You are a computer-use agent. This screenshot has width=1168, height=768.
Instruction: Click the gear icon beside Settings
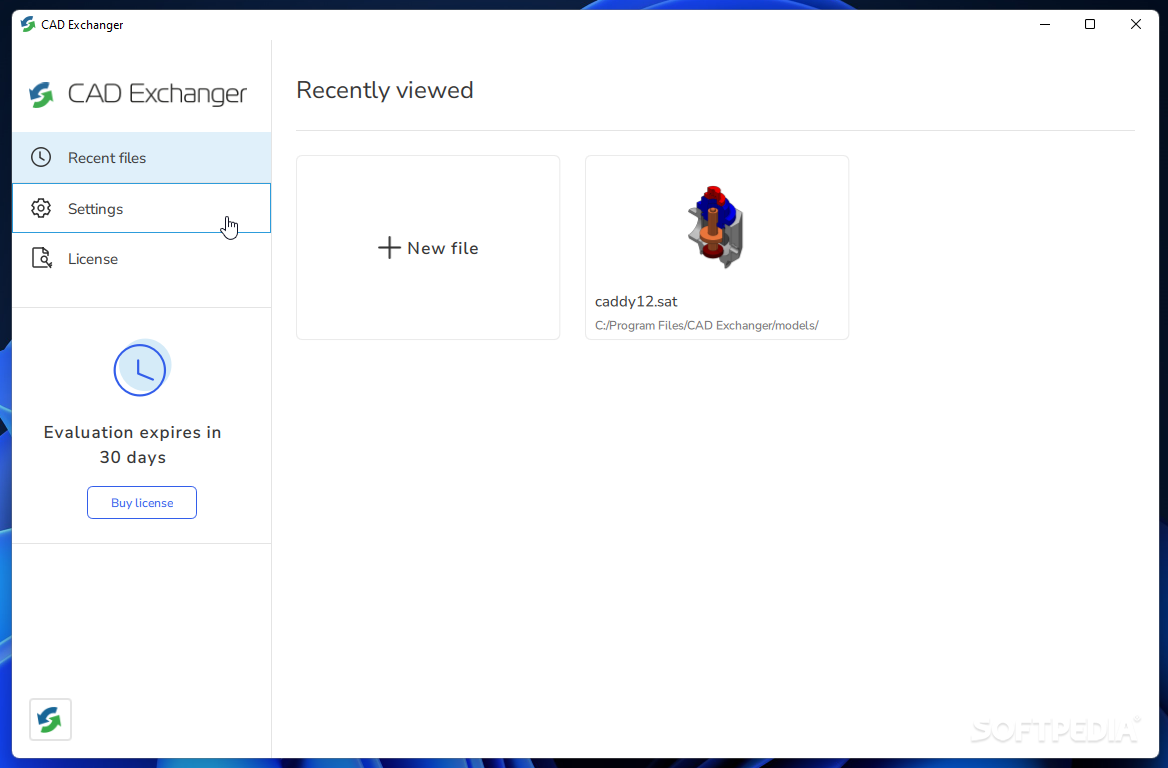[41, 208]
